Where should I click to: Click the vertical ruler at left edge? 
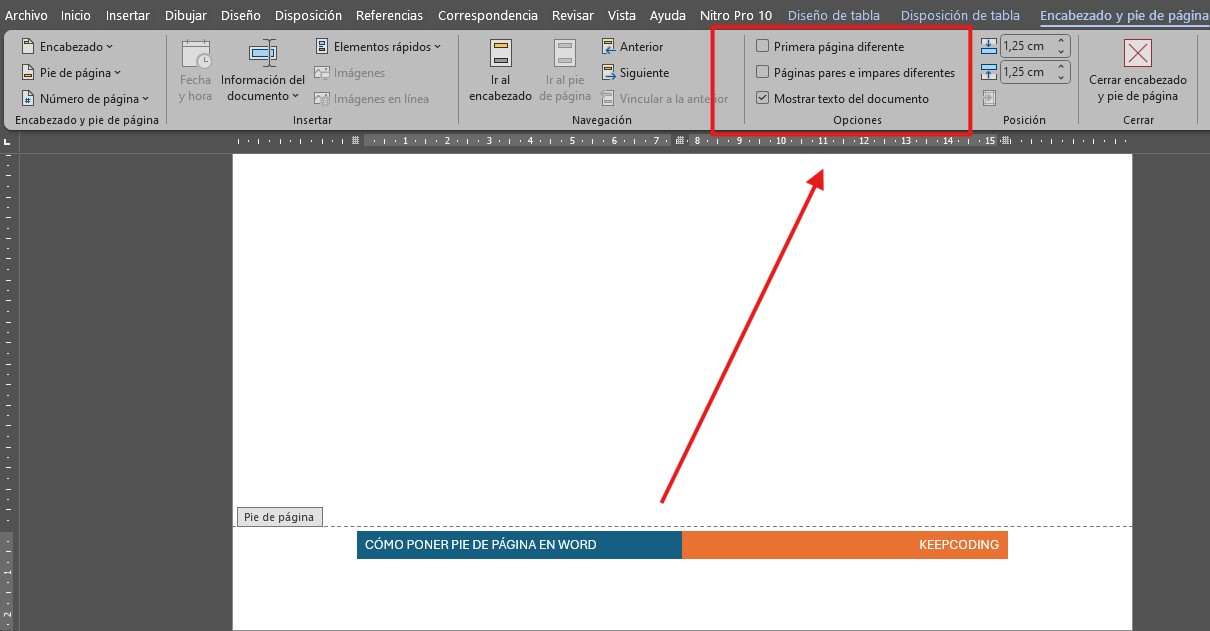pos(8,390)
